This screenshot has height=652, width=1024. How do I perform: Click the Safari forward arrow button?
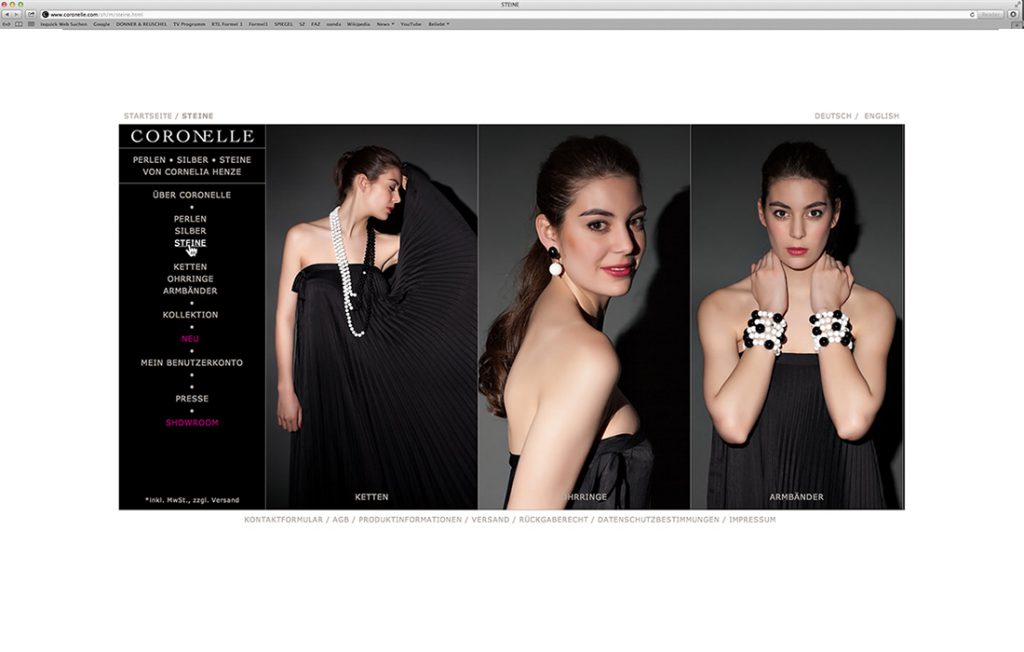point(17,14)
